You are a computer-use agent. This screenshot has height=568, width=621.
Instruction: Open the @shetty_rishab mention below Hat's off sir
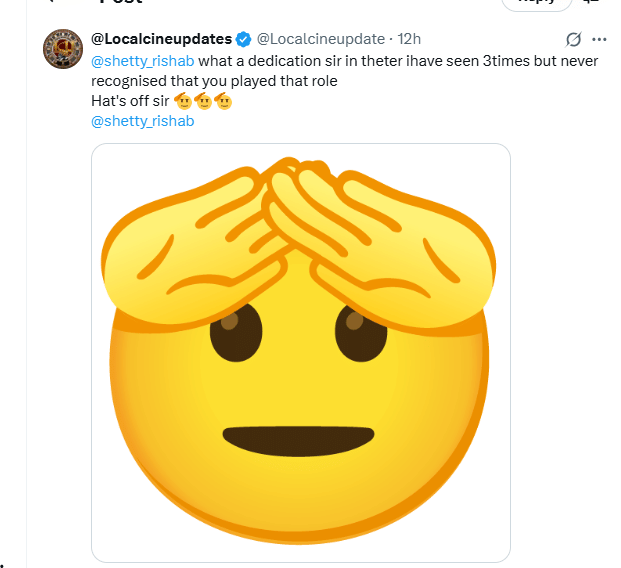coord(143,121)
